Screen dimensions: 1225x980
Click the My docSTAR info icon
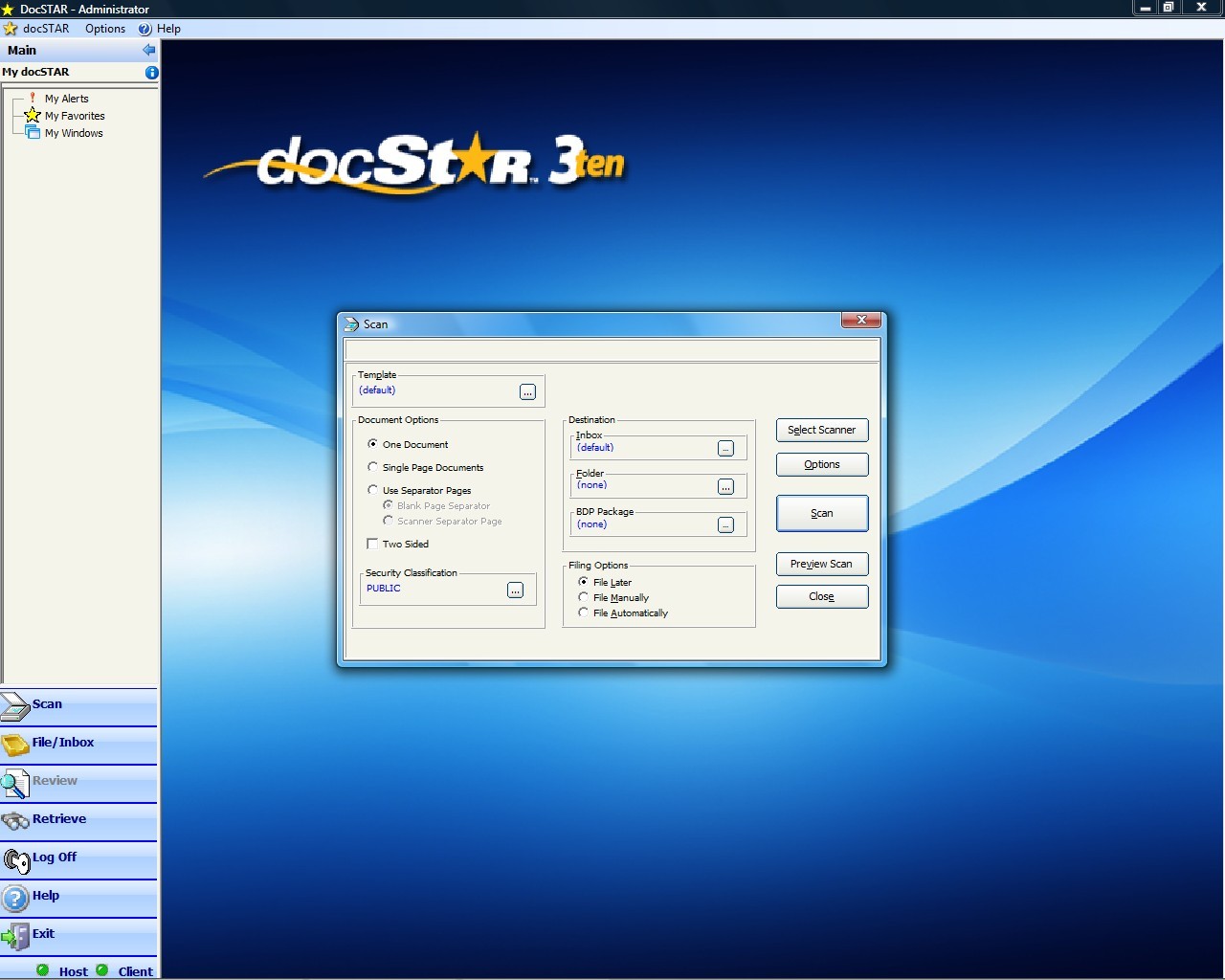[x=151, y=72]
